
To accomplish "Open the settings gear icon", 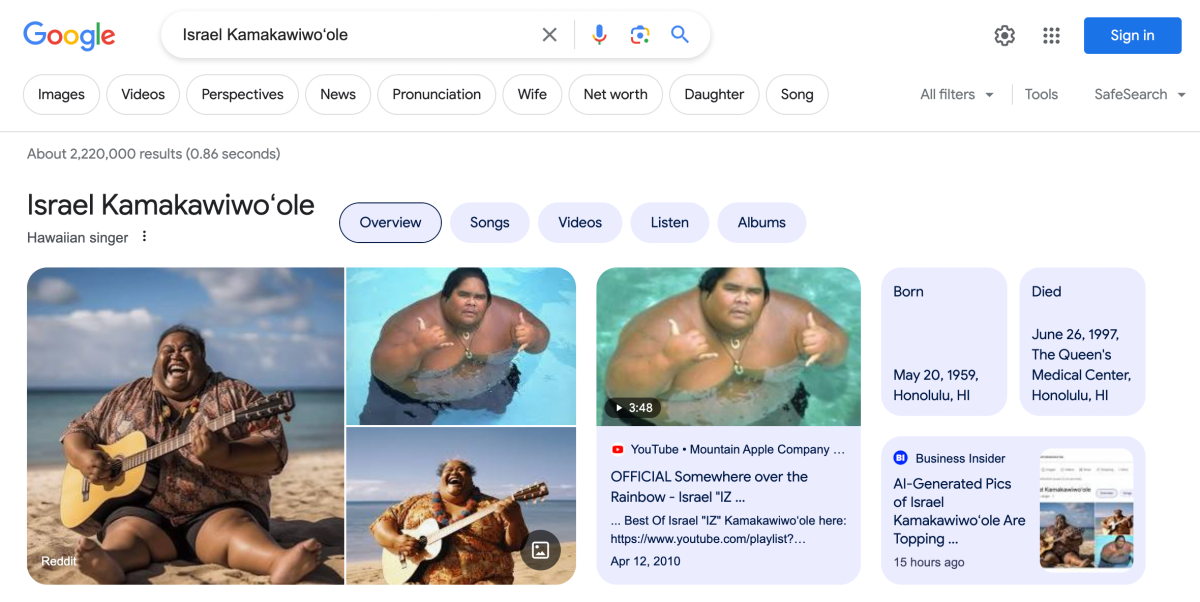I will [x=1004, y=36].
